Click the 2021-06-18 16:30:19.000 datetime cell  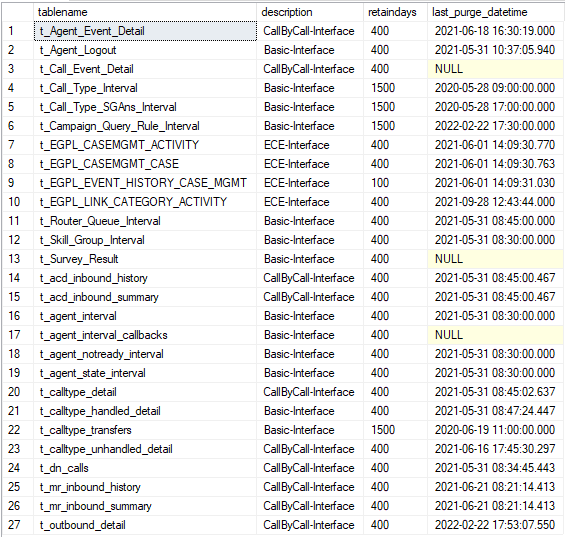point(495,31)
